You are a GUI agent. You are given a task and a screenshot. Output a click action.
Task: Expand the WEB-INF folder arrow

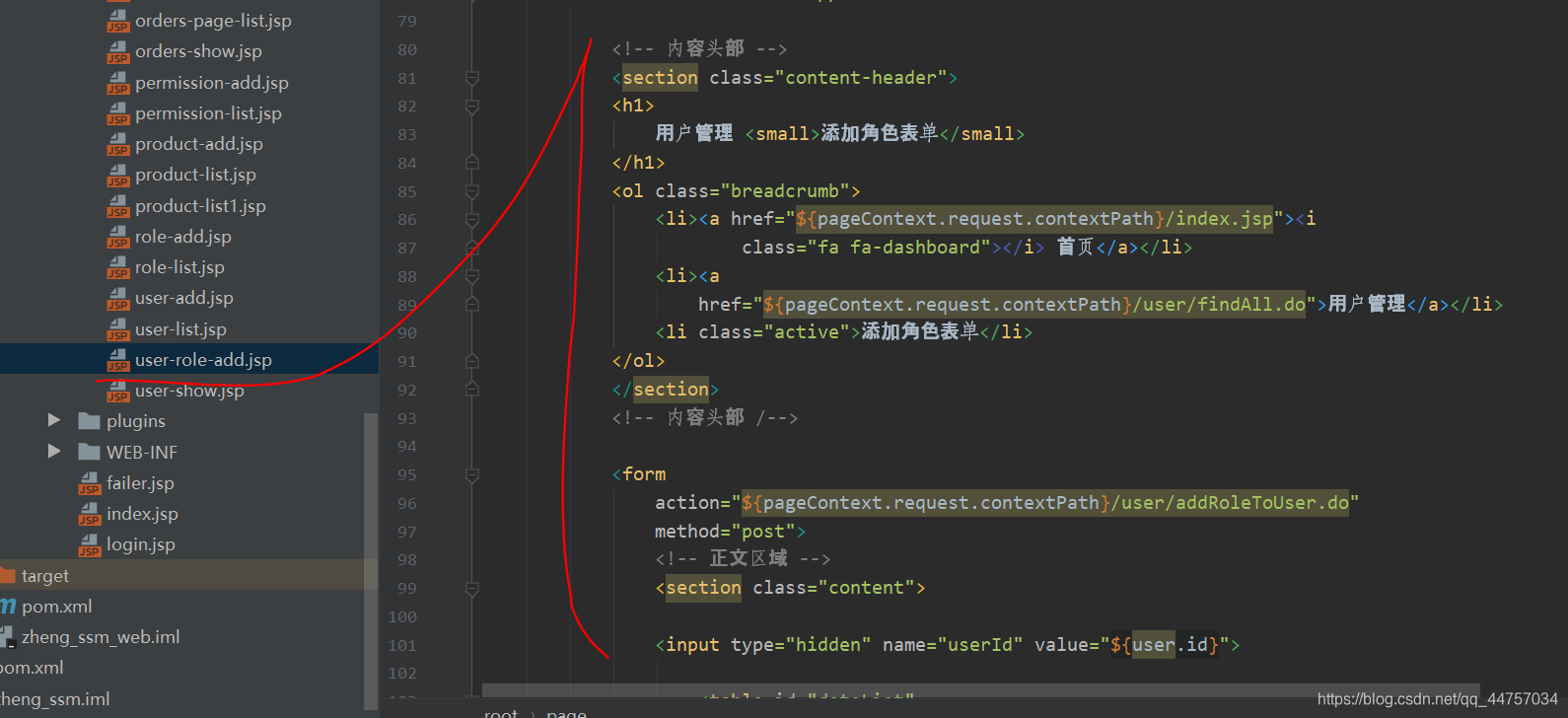click(x=54, y=452)
